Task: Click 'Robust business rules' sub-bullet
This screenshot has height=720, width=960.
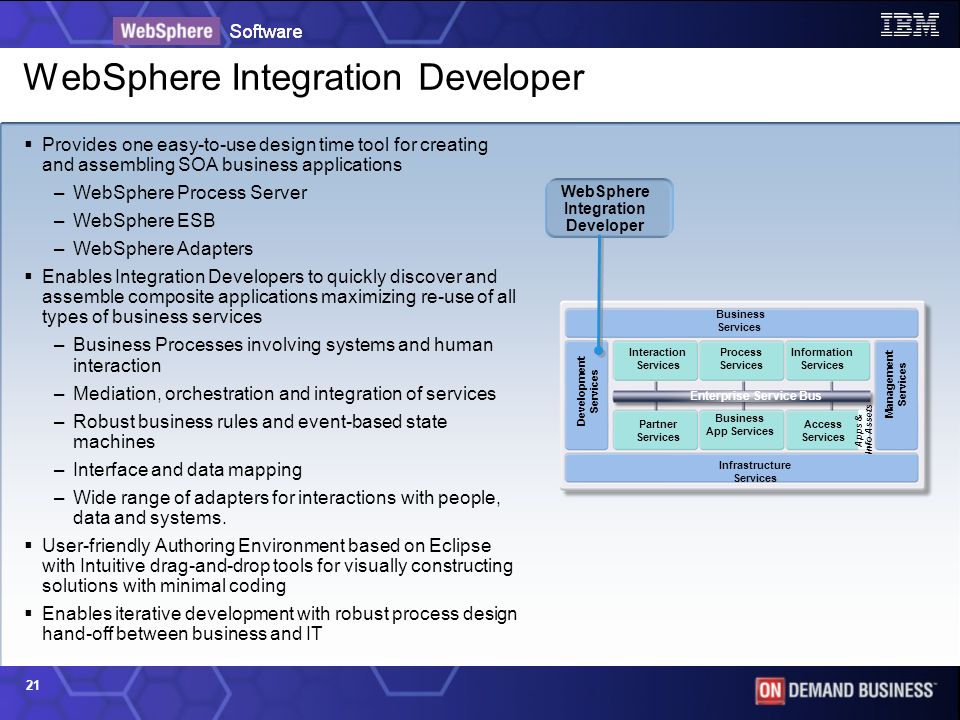Action: tap(260, 431)
